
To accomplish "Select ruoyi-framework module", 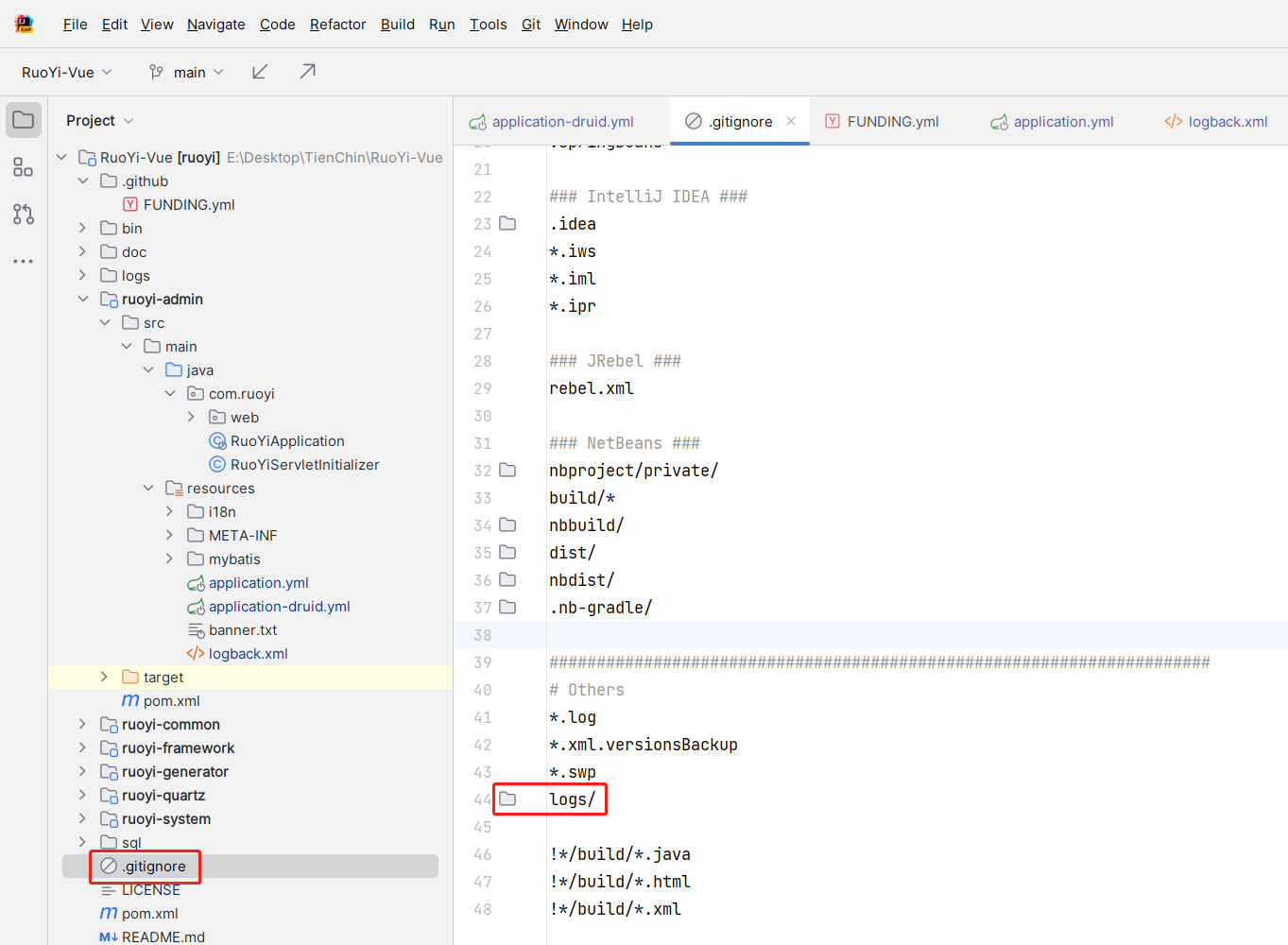I will 178,747.
